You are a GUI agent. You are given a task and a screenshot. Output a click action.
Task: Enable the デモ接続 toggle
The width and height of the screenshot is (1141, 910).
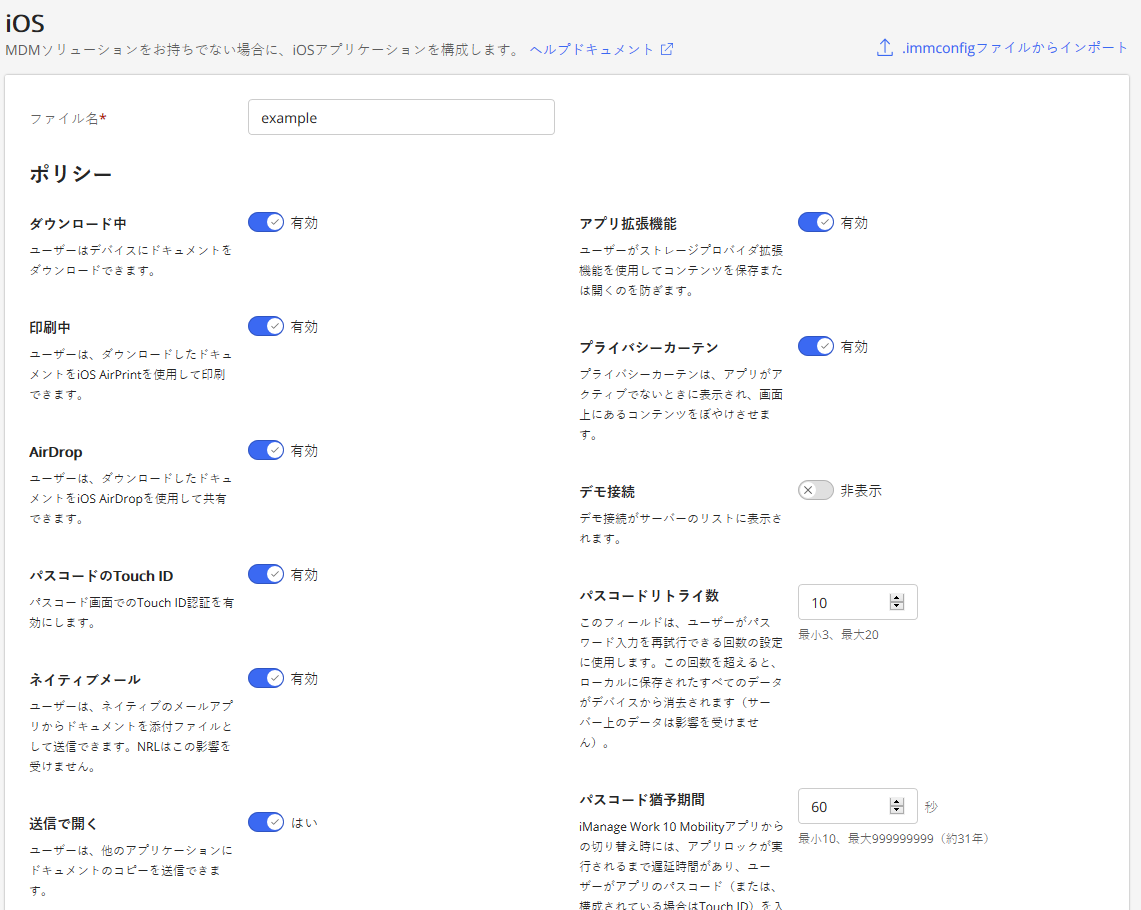[x=816, y=490]
